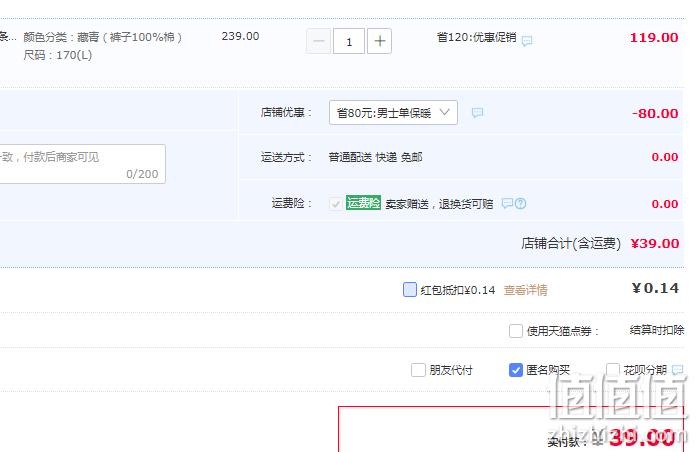This screenshot has width=697, height=452.
Task: Check the 朋友代付 option
Action: (x=418, y=370)
